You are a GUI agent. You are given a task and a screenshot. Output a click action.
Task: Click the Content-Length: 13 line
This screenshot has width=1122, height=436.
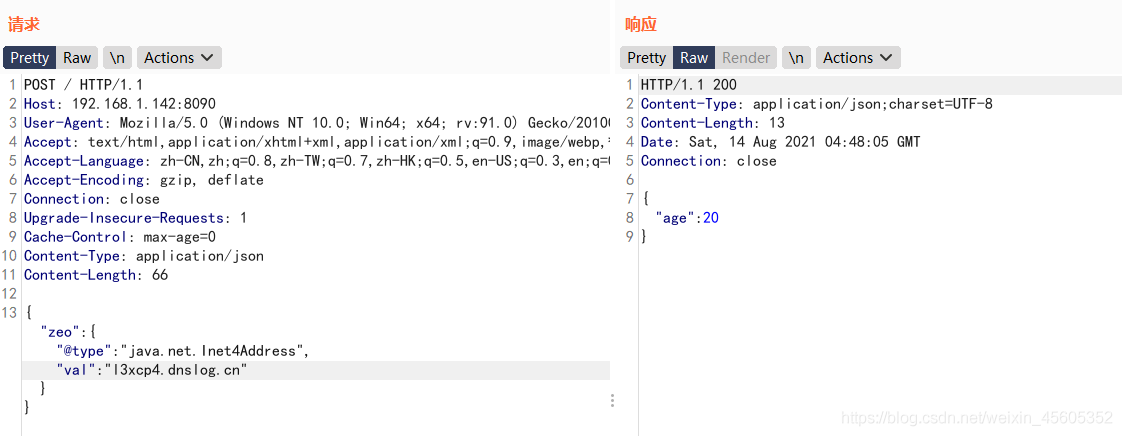point(713,123)
